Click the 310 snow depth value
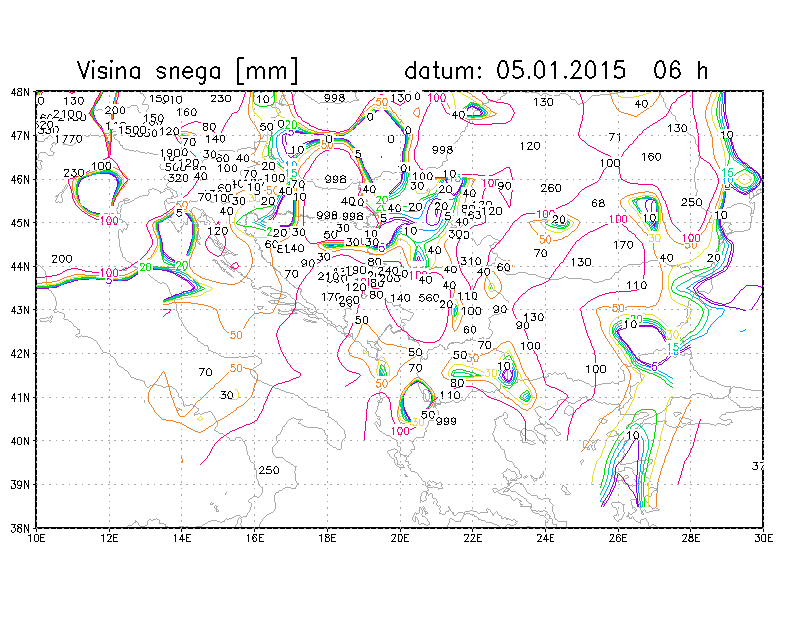 (x=471, y=261)
